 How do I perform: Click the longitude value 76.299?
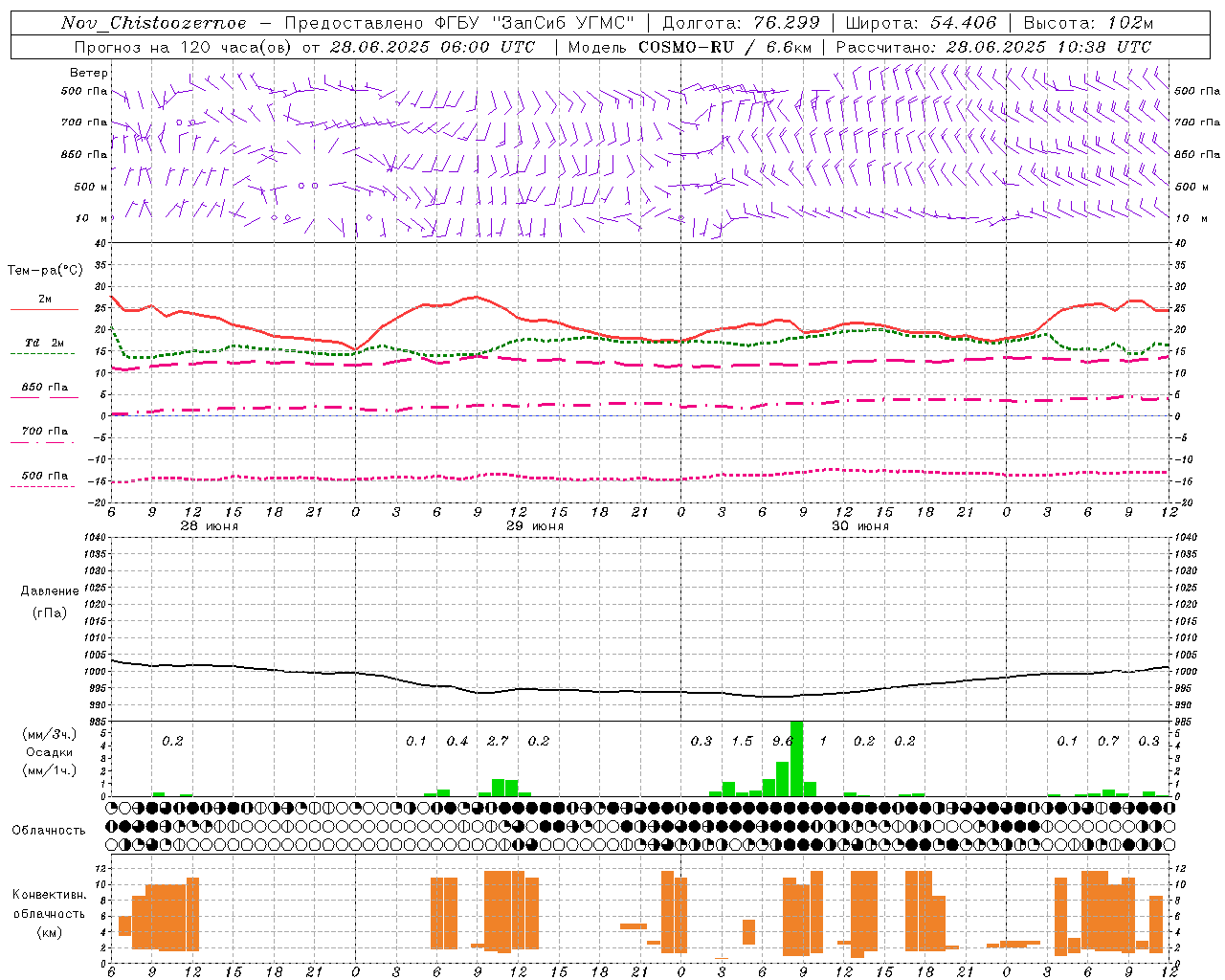pyautogui.click(x=787, y=23)
